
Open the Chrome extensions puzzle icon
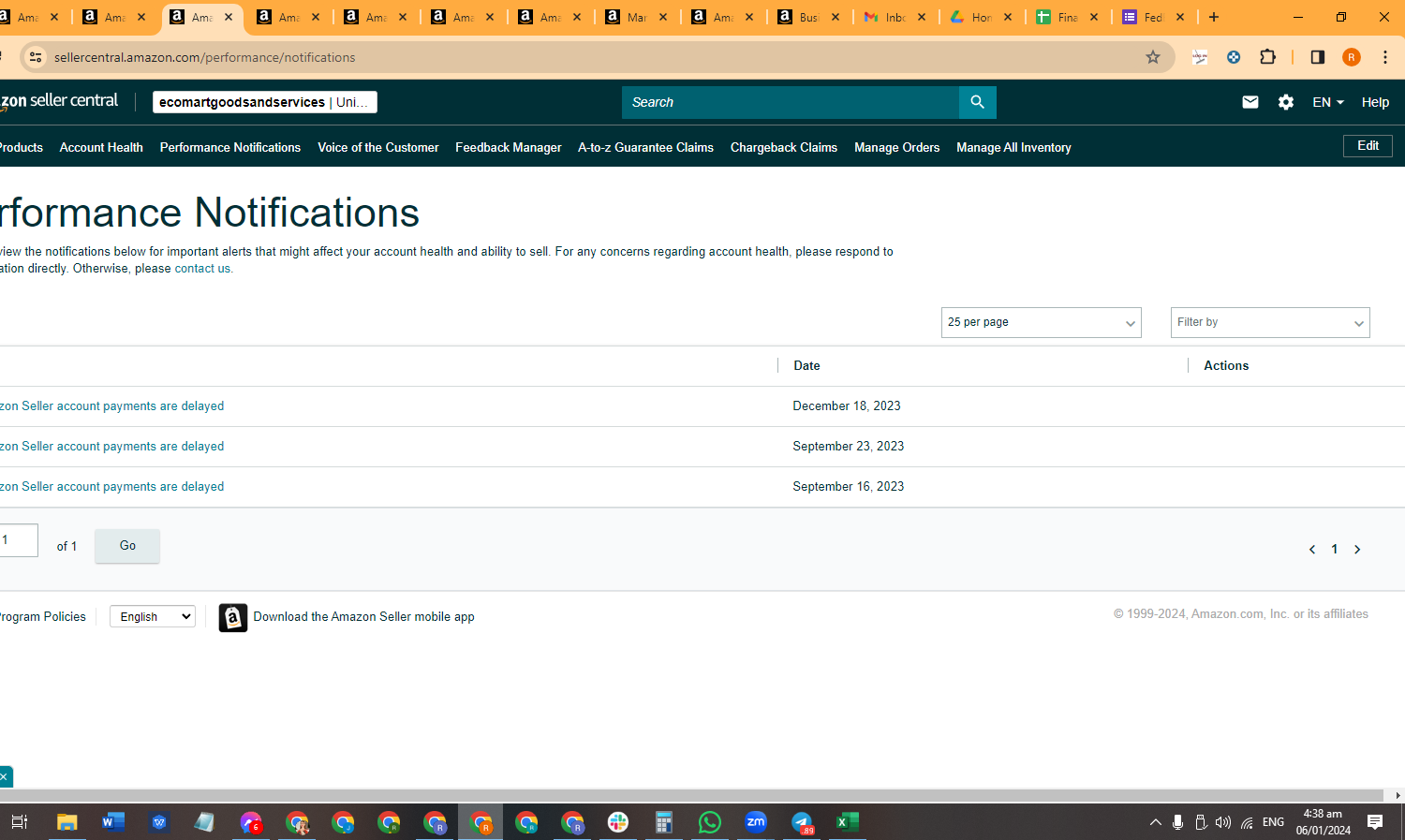pos(1267,57)
